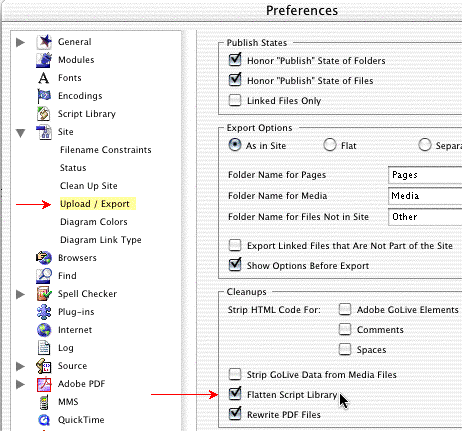Choose the Flat export radio option
This screenshot has width=462, height=431.
(x=330, y=145)
